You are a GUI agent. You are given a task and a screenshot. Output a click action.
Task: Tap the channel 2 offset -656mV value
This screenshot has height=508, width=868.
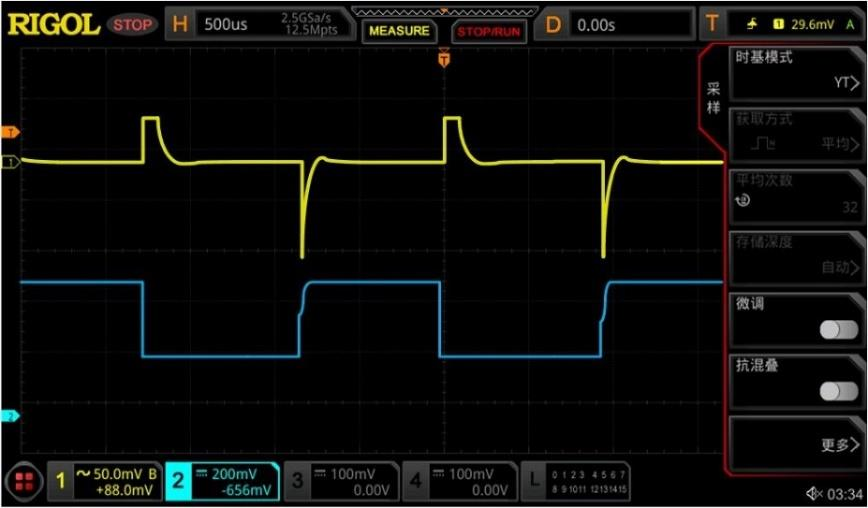coord(246,490)
